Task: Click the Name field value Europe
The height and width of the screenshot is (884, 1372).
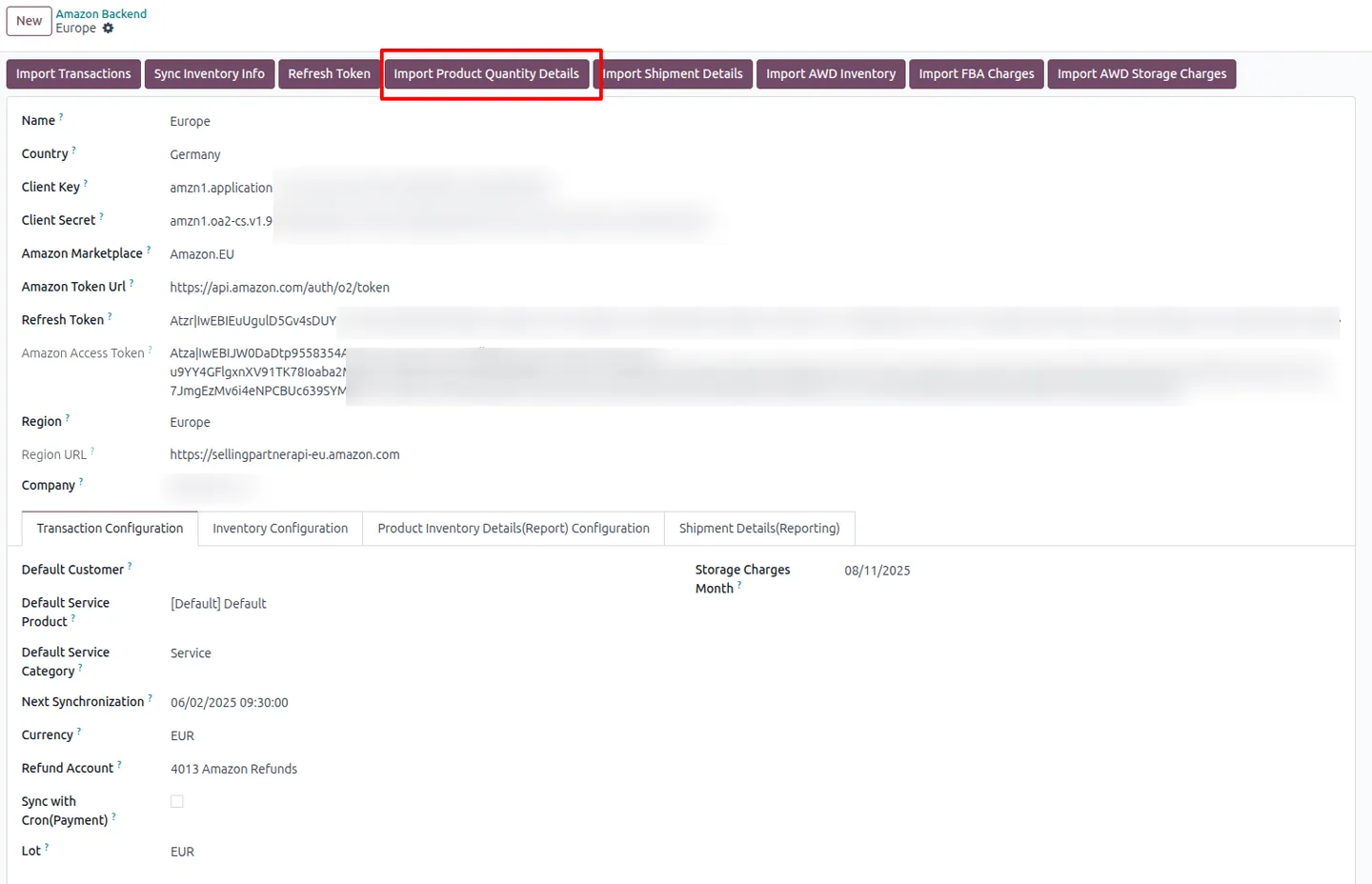Action: 190,122
